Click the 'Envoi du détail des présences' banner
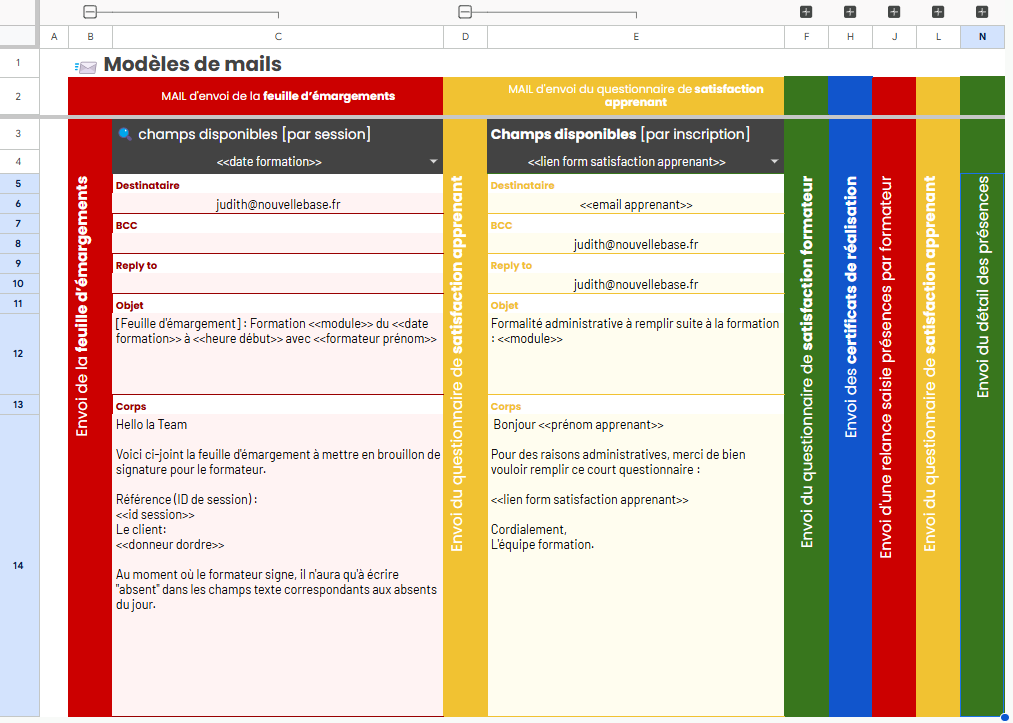 [982, 445]
